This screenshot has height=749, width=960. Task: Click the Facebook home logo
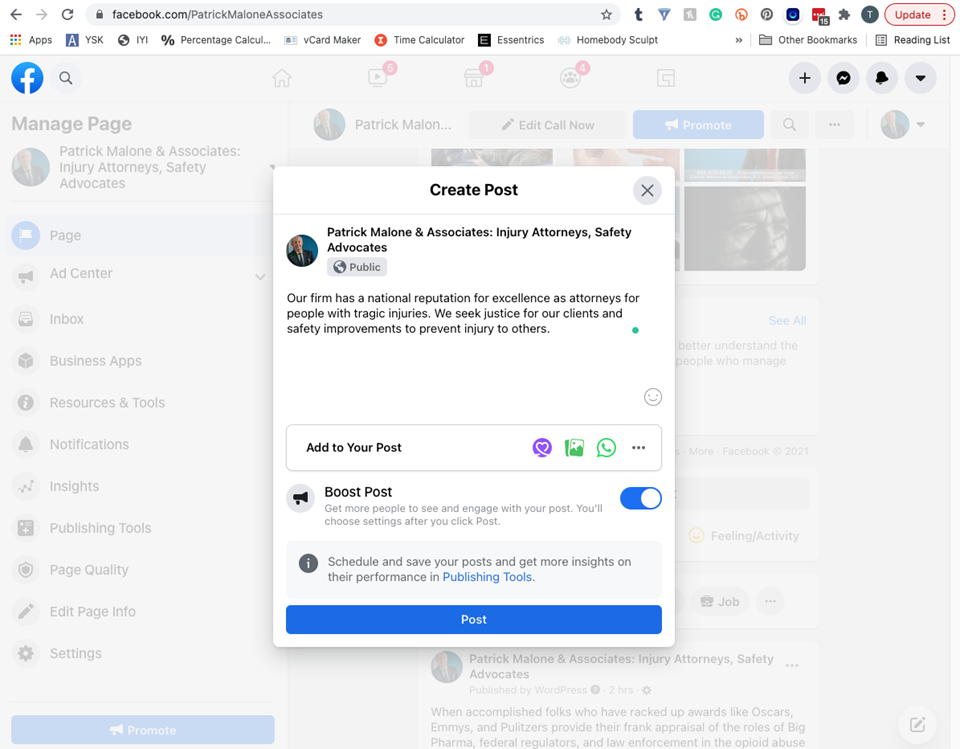(x=27, y=78)
